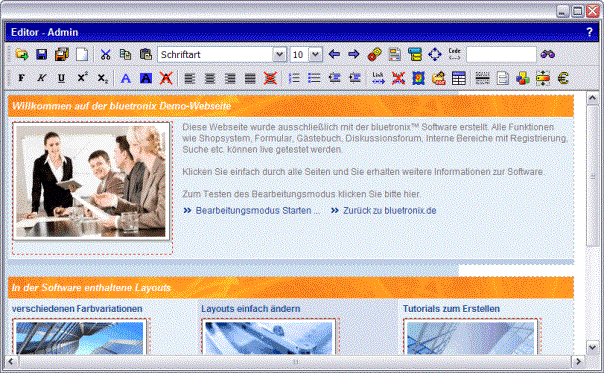Image resolution: width=604 pixels, height=373 pixels.
Task: Click the remove link red X icon
Action: (x=398, y=78)
